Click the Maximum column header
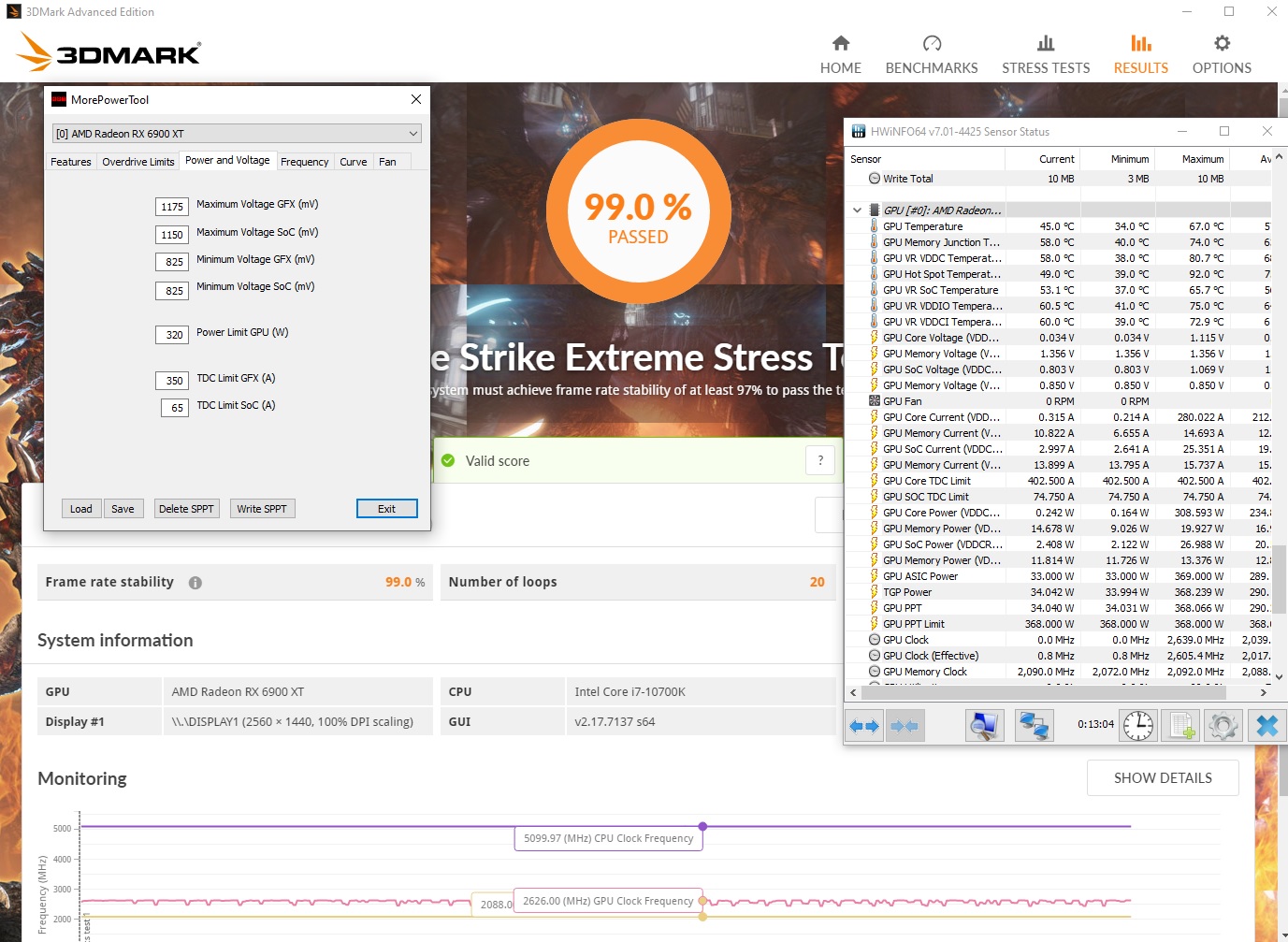Viewport: 1288px width, 942px height. [x=1192, y=159]
